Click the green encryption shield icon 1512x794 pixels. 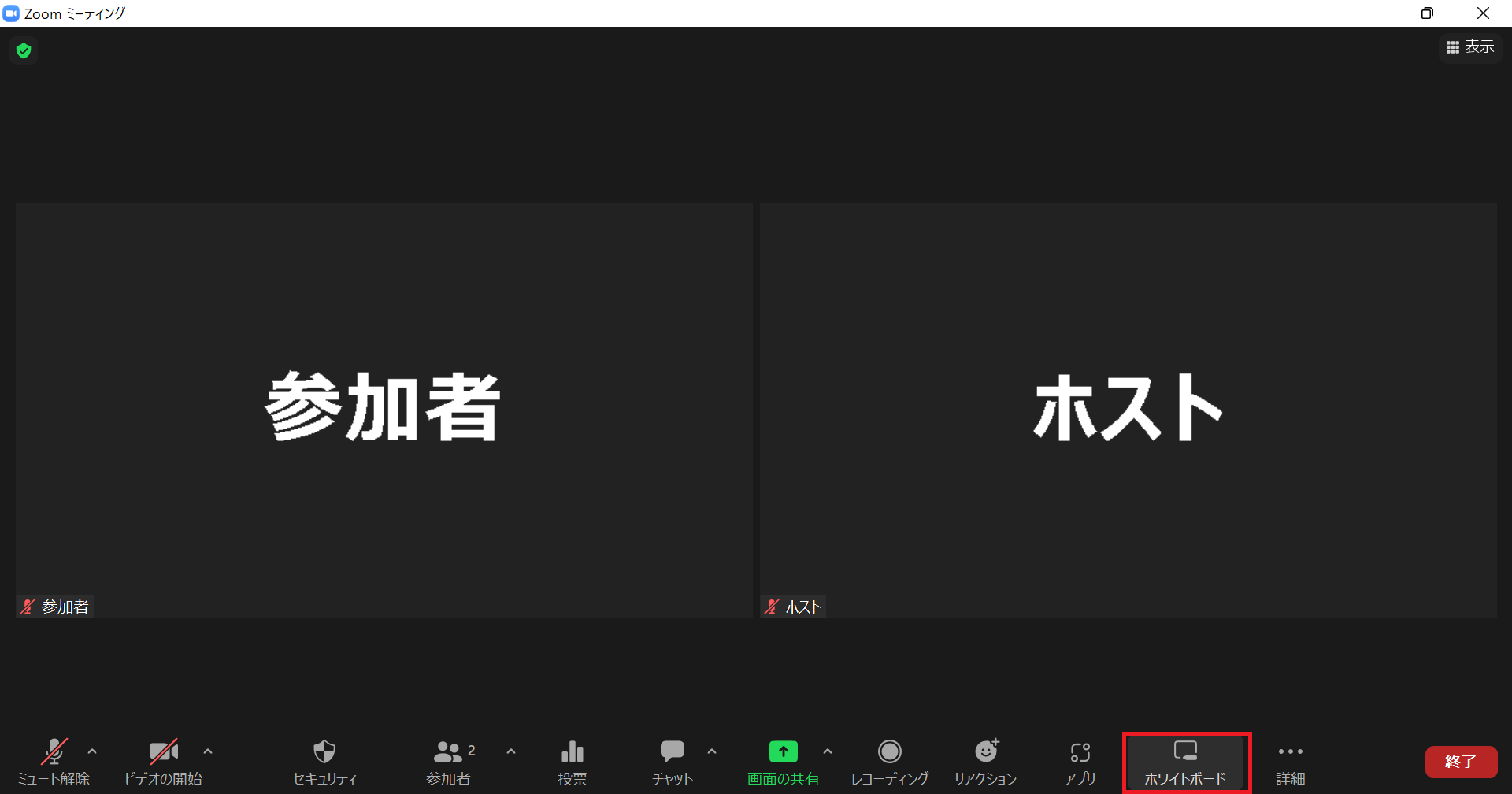click(24, 50)
